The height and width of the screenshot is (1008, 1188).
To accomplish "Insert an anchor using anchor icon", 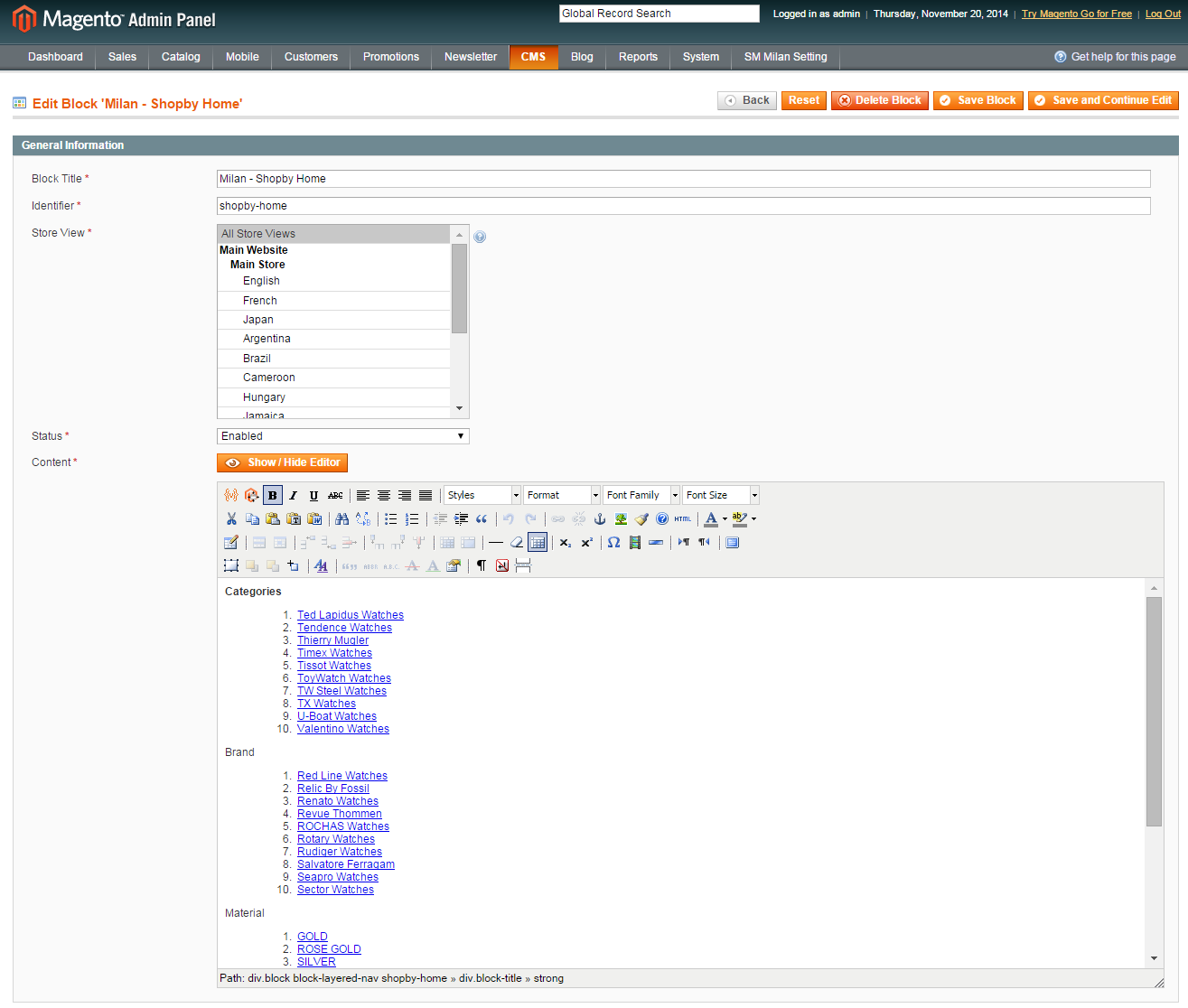I will [x=600, y=518].
